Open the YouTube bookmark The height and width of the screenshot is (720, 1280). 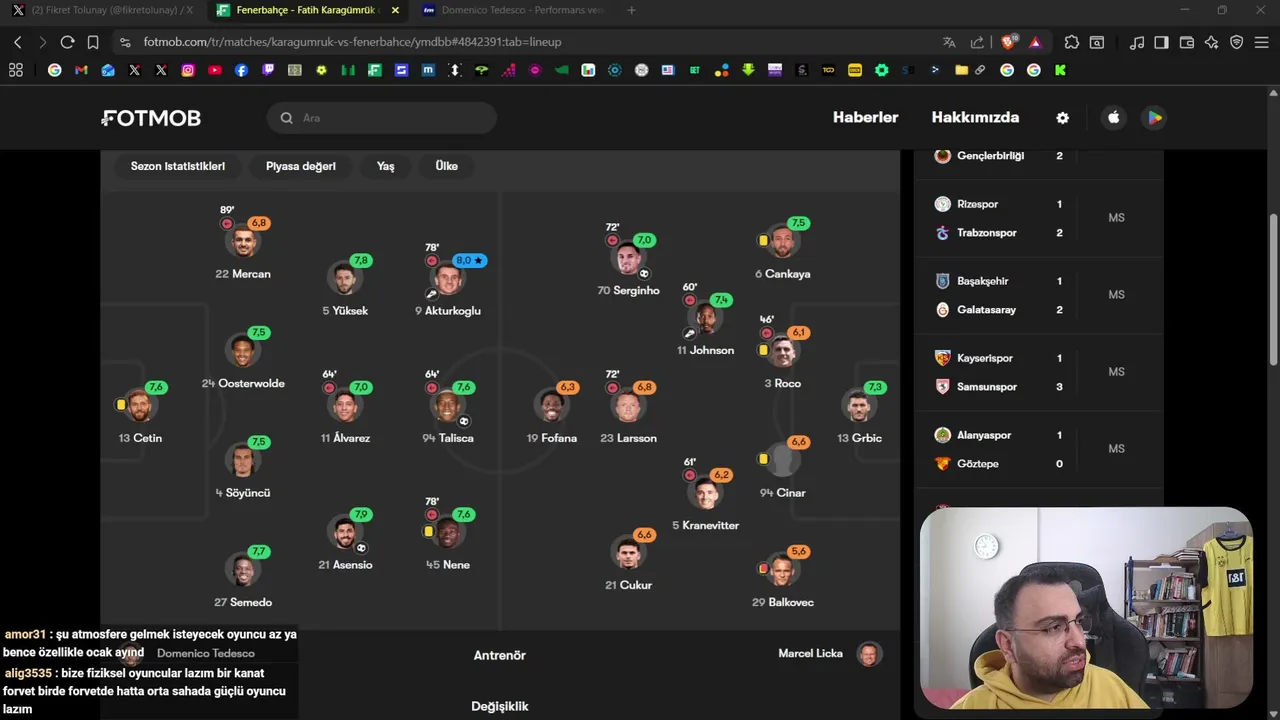coord(215,70)
